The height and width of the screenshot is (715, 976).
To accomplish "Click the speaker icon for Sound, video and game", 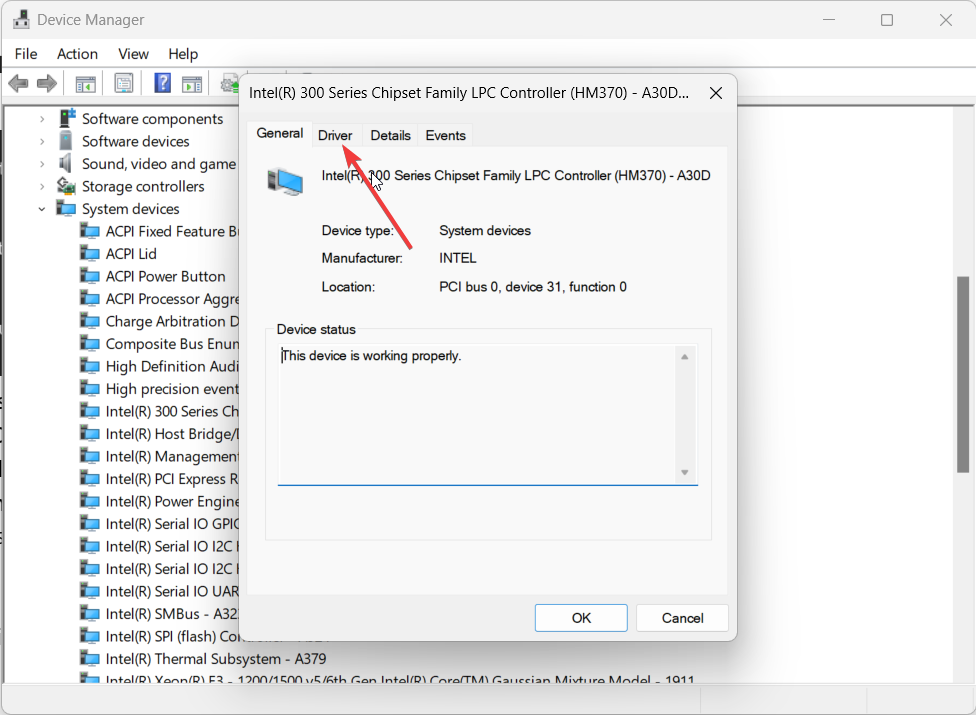I will pyautogui.click(x=65, y=164).
